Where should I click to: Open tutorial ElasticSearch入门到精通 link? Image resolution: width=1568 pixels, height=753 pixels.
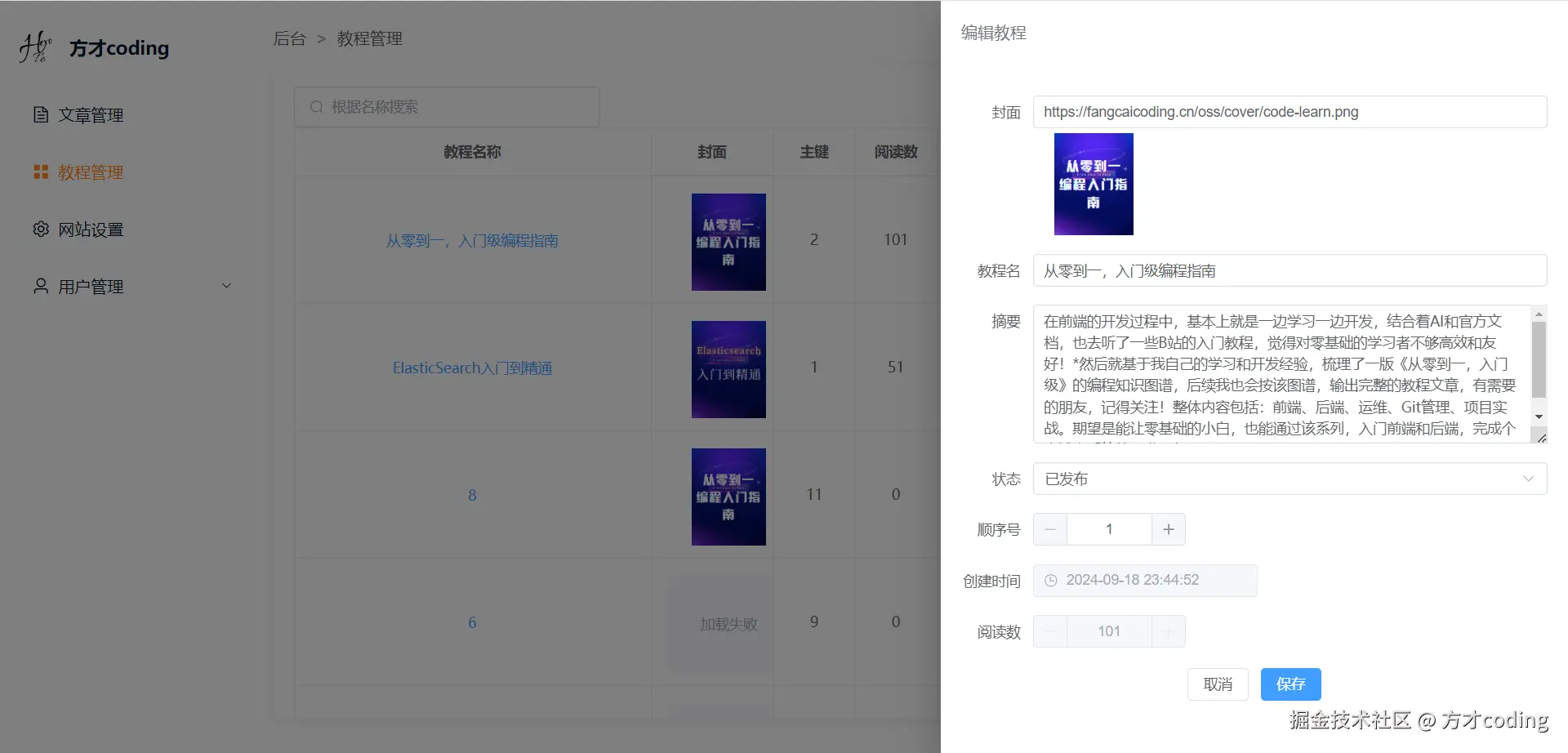pyautogui.click(x=472, y=368)
